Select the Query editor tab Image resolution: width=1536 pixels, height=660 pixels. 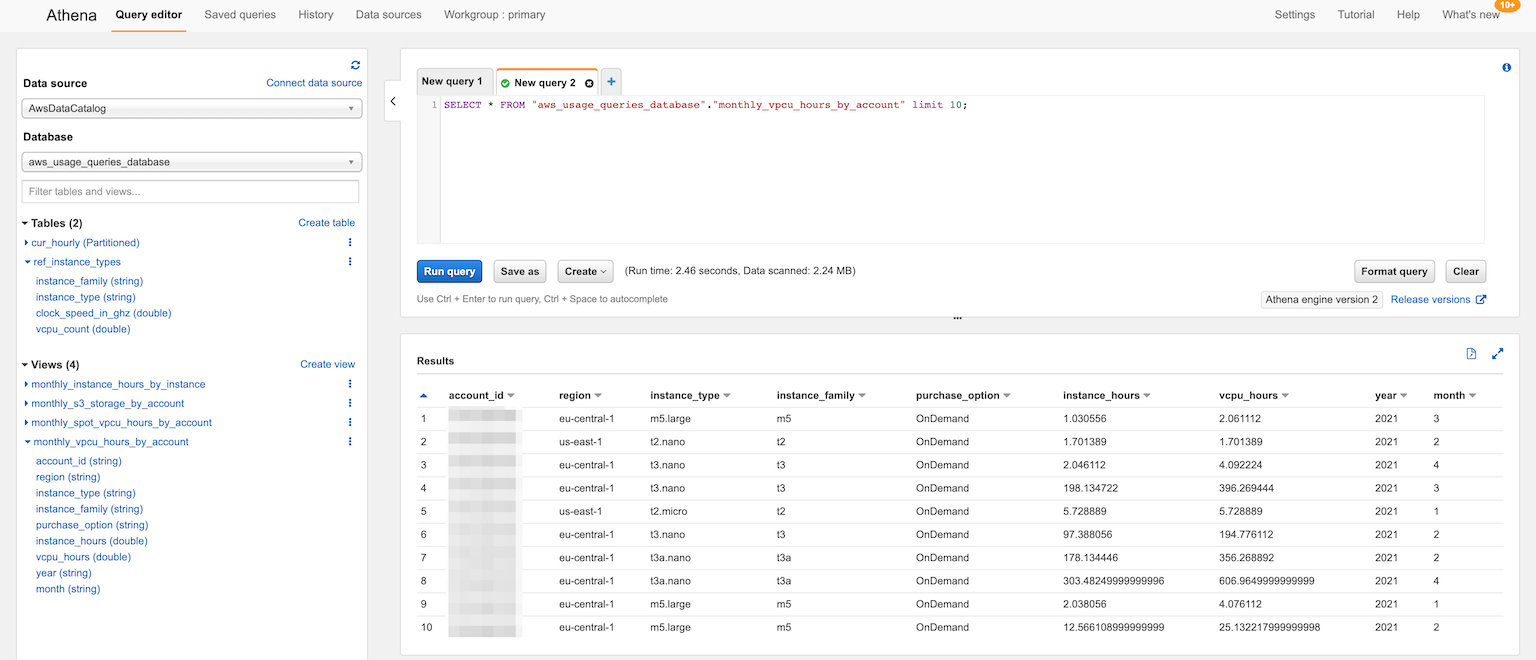pos(148,15)
